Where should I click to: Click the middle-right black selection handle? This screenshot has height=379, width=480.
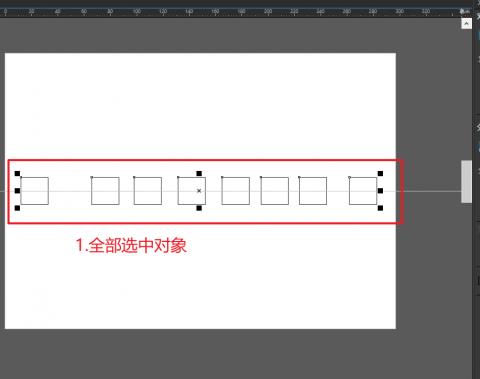pyautogui.click(x=380, y=191)
